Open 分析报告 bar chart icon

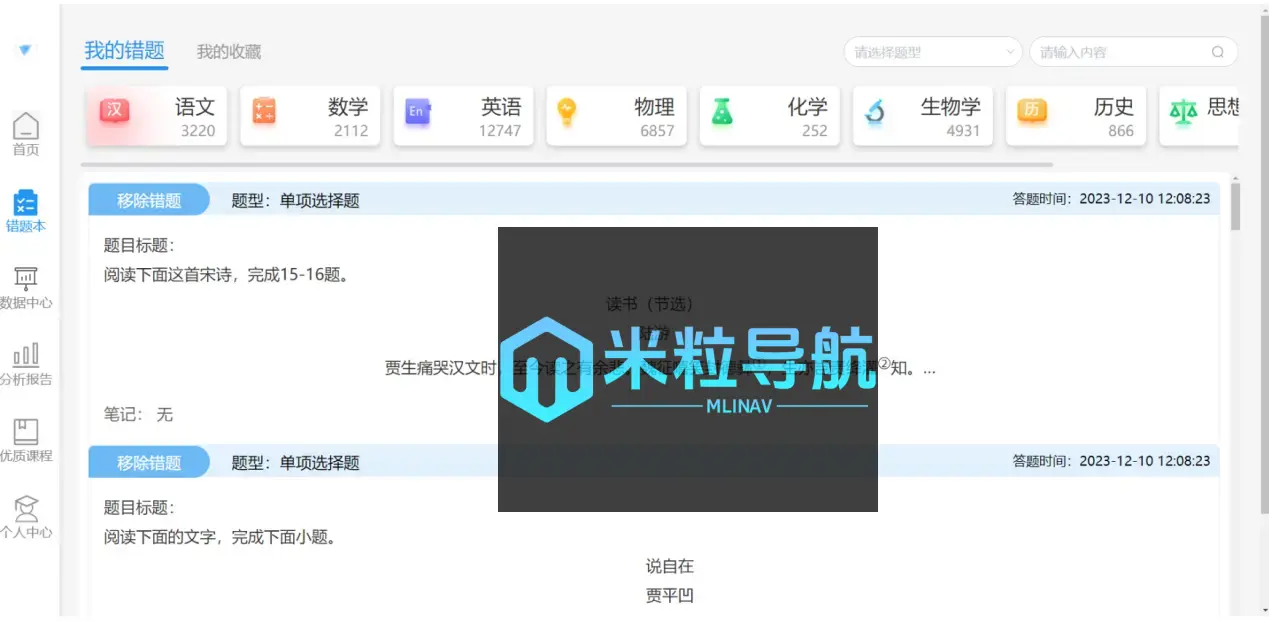(x=26, y=355)
